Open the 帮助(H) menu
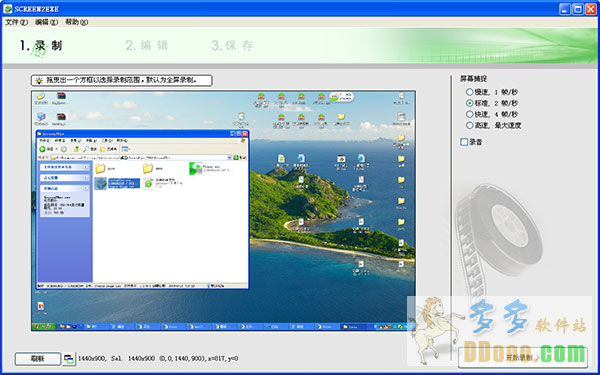The image size is (600, 375). tap(76, 22)
